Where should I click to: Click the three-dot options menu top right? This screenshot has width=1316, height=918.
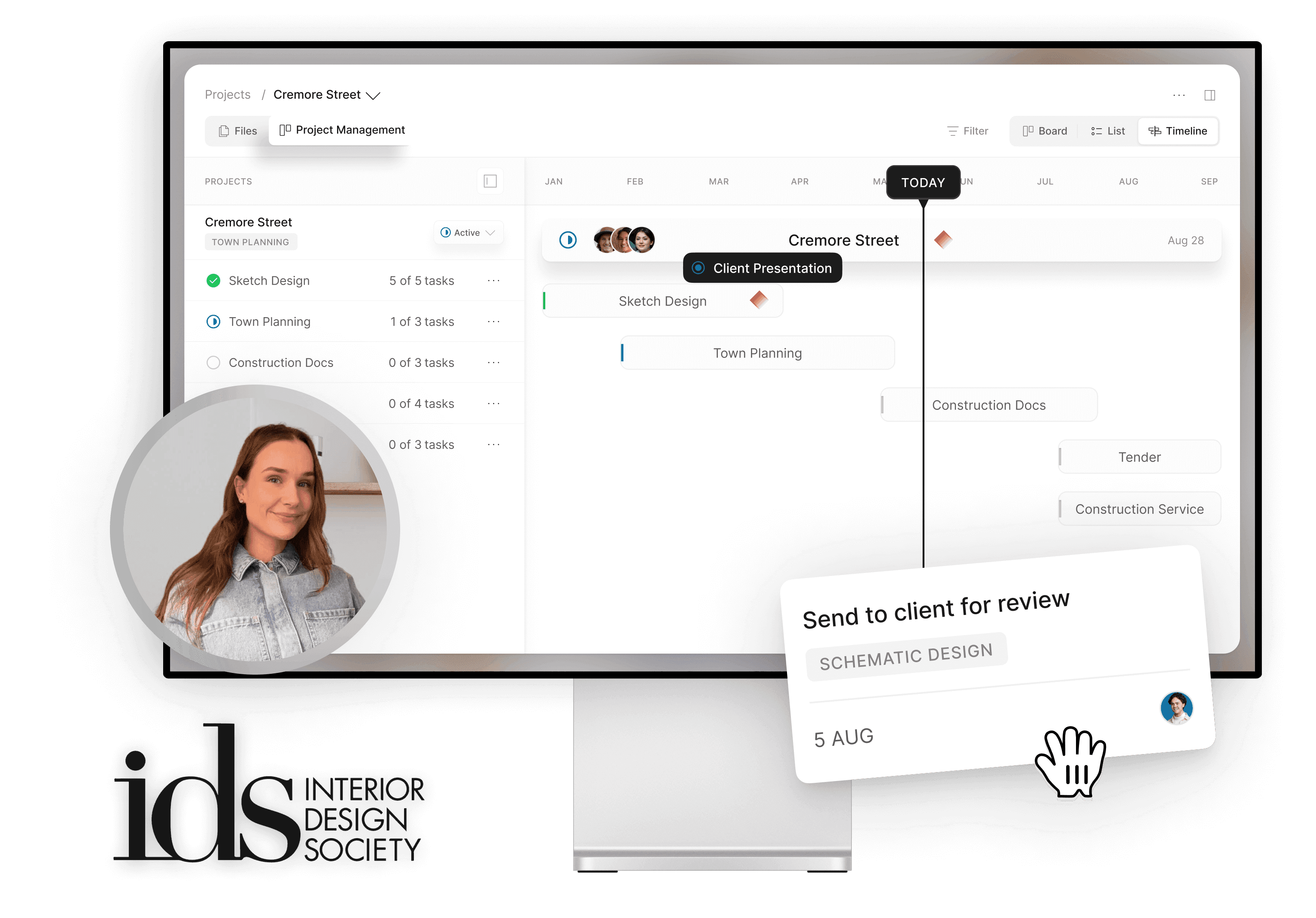pyautogui.click(x=1178, y=94)
